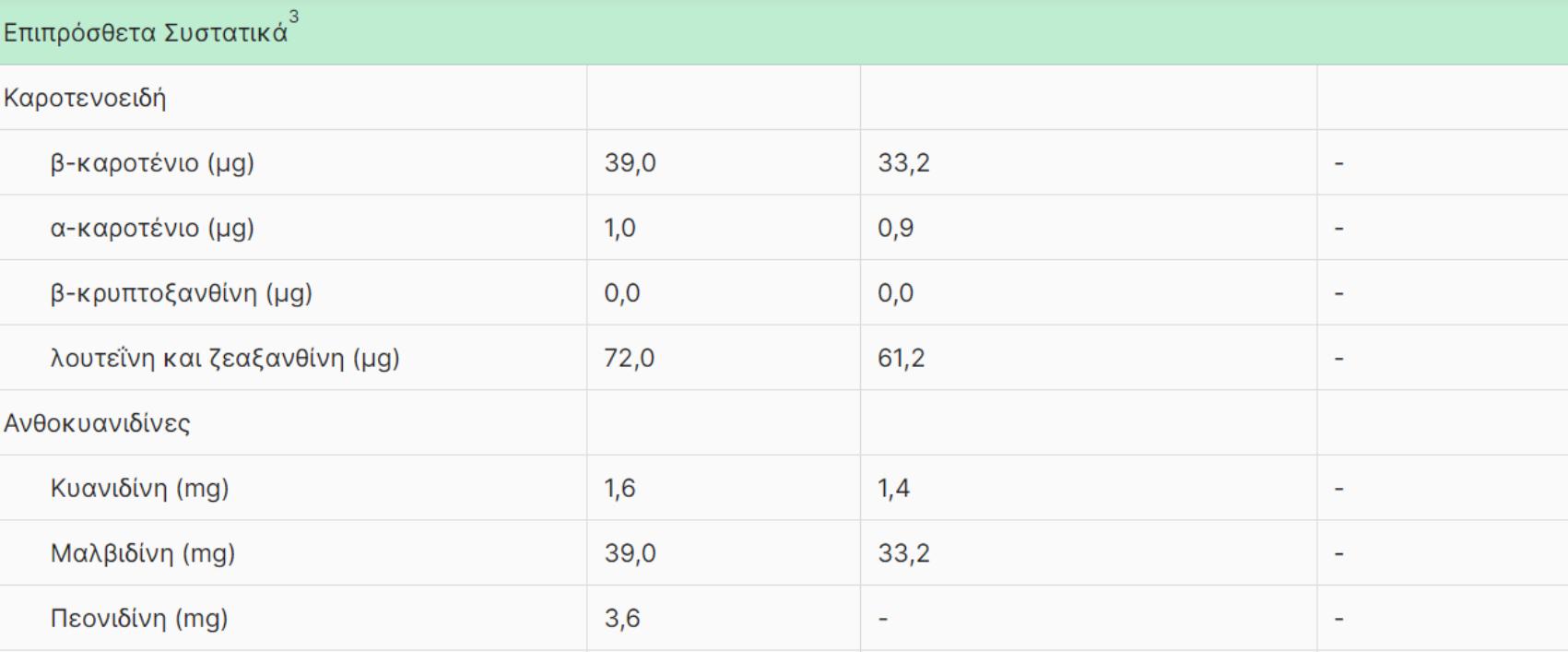Select the 3,6 value for Πεονιδίνη
The height and width of the screenshot is (652, 1568).
click(621, 618)
